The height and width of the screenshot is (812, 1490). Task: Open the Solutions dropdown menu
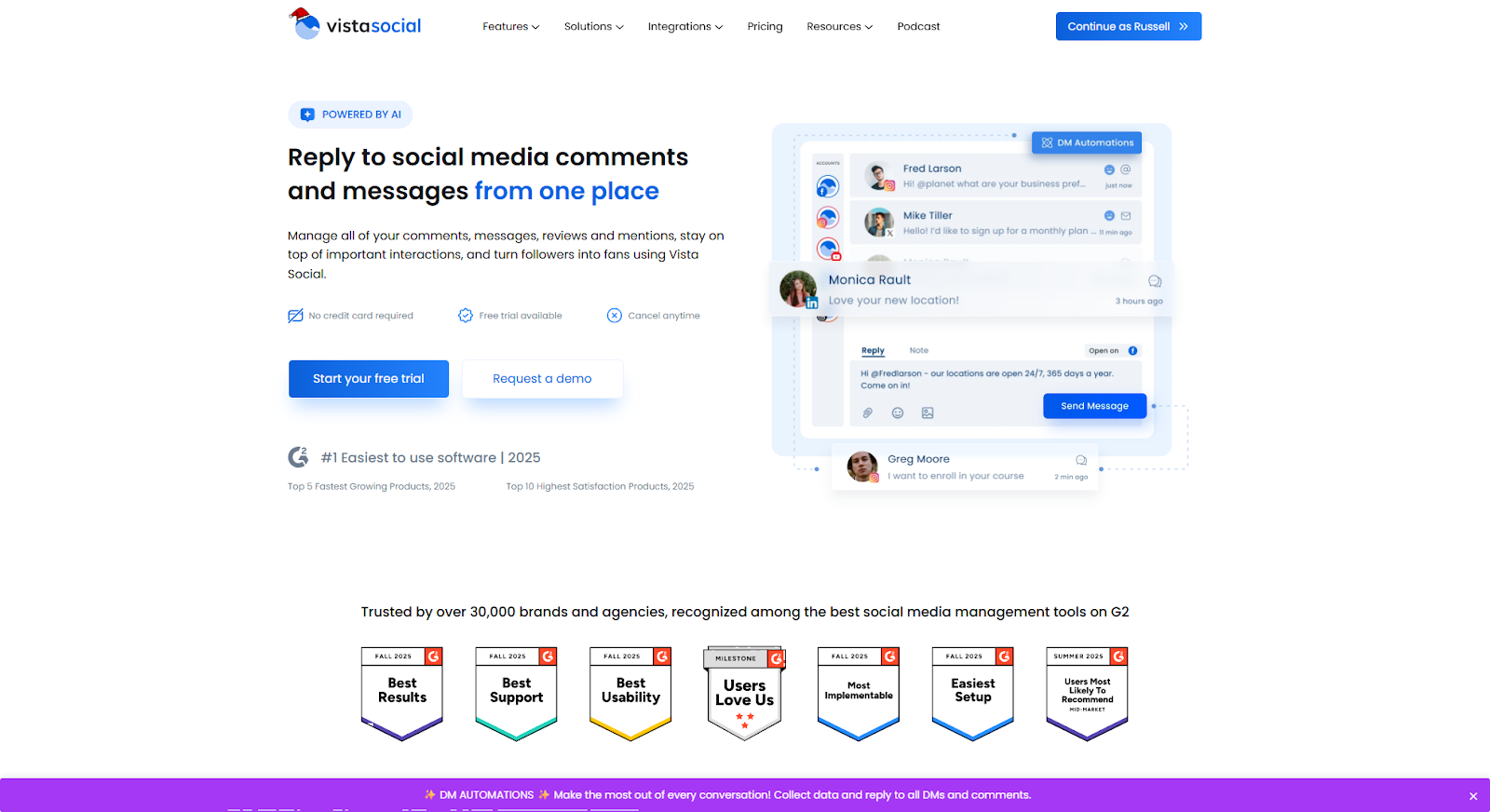[593, 26]
